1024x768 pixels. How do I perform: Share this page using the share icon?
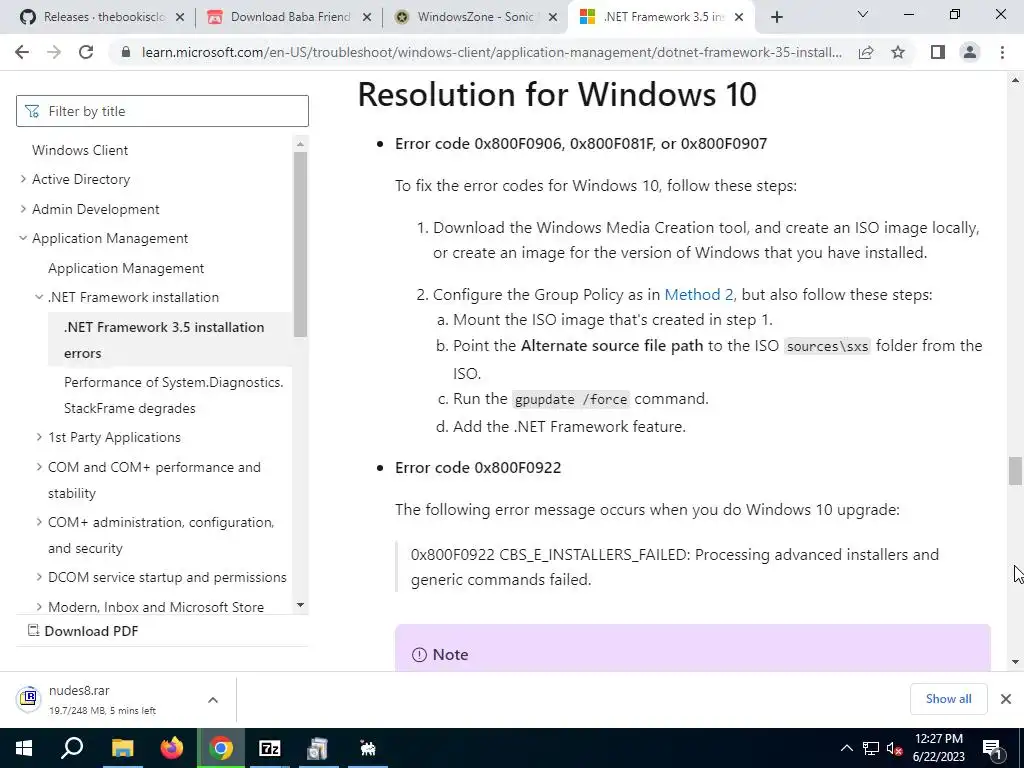pyautogui.click(x=866, y=52)
